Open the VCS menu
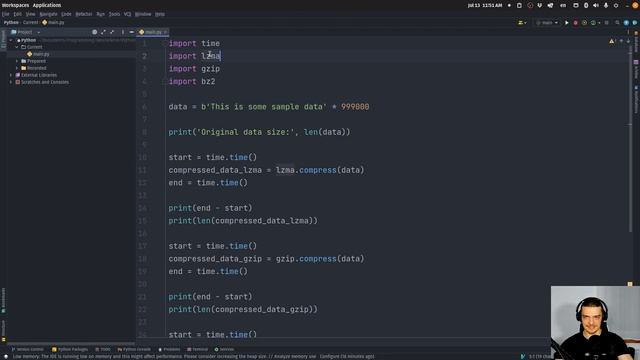Screen dimensions: 640x360 (x=127, y=14)
